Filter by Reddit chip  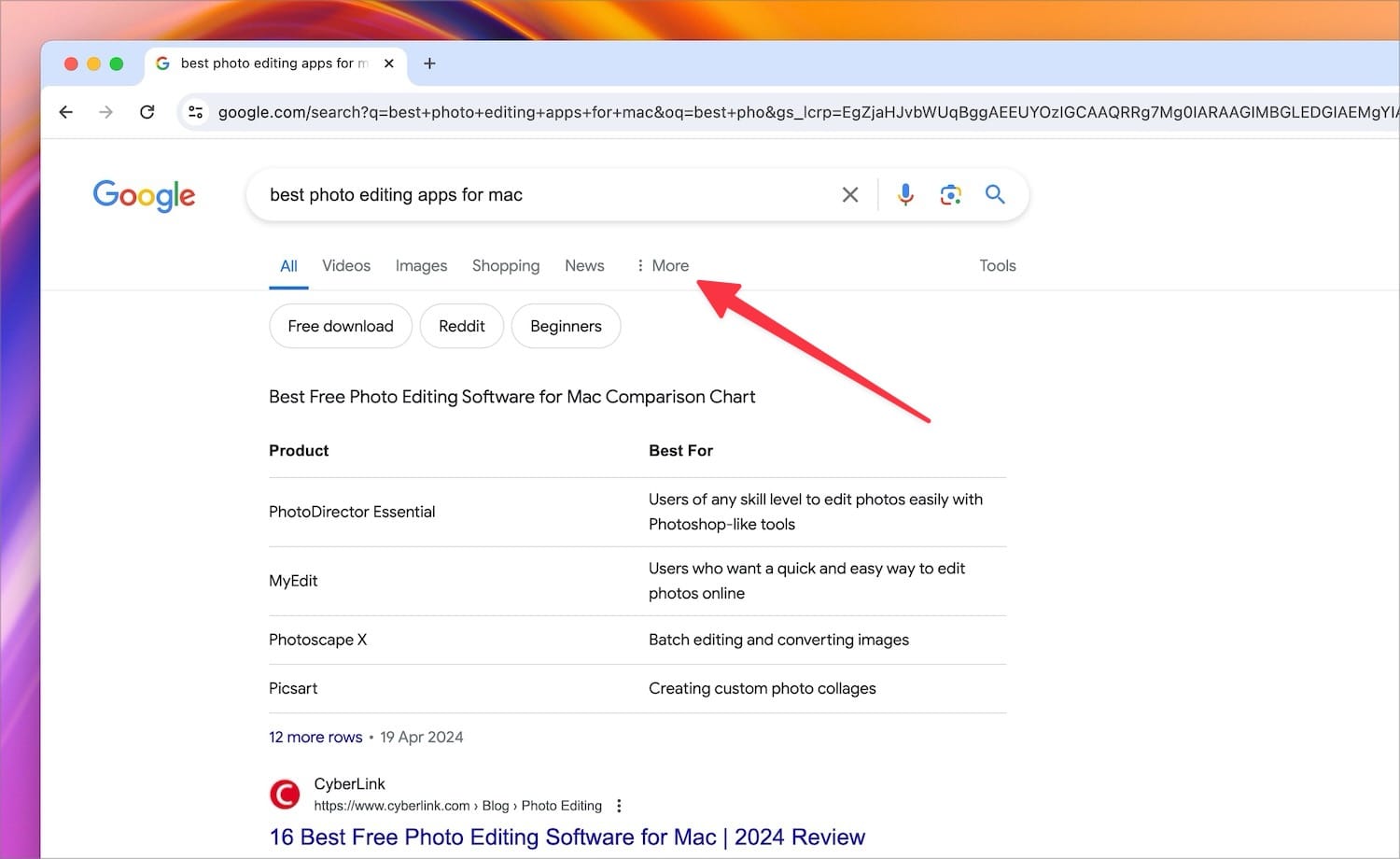[x=462, y=326]
